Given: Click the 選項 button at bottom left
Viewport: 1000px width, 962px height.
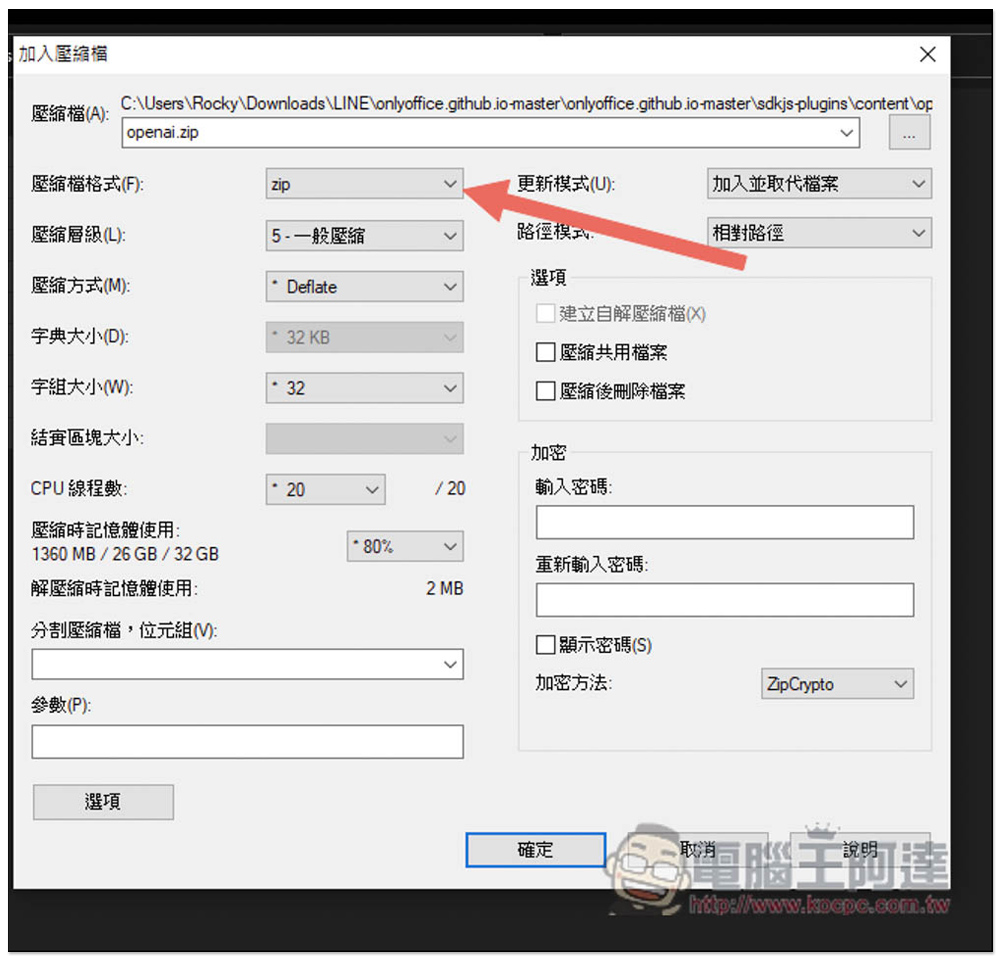Looking at the screenshot, I should (103, 802).
